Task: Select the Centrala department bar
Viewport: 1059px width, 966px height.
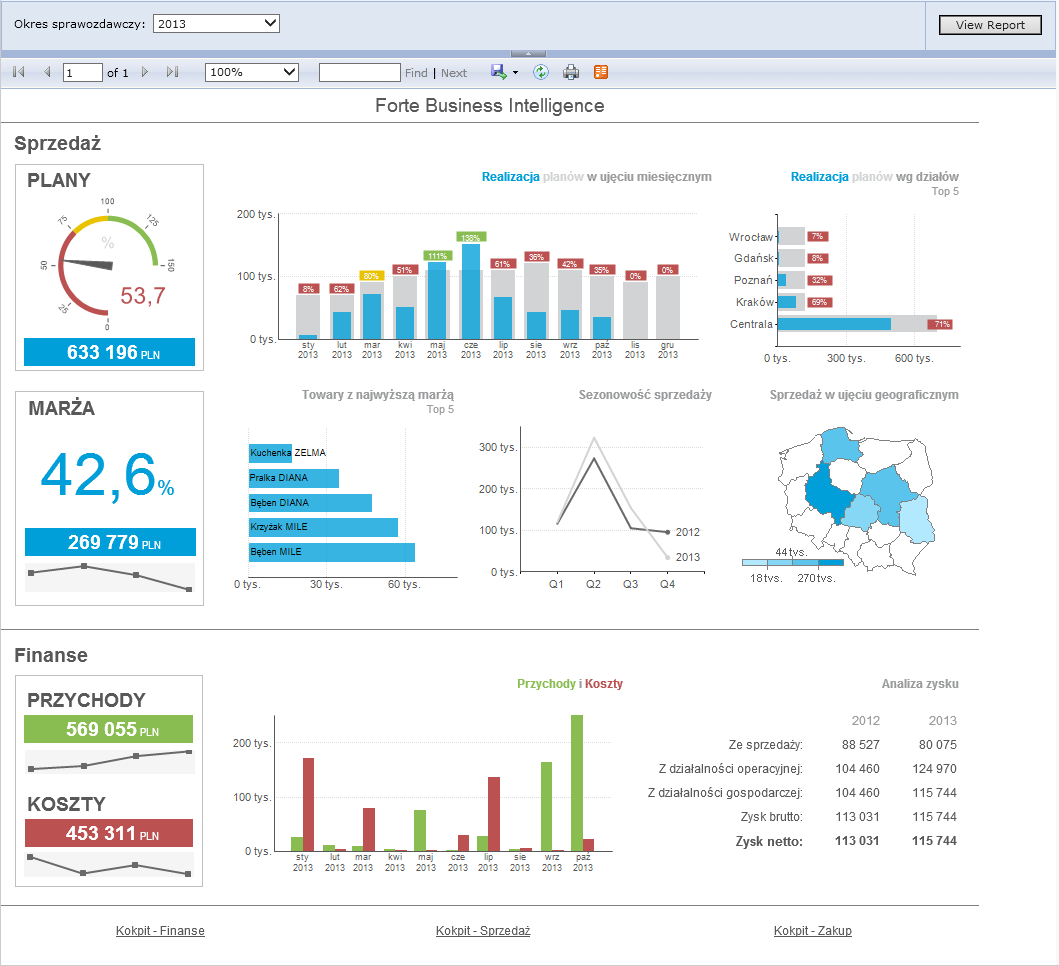Action: 834,324
